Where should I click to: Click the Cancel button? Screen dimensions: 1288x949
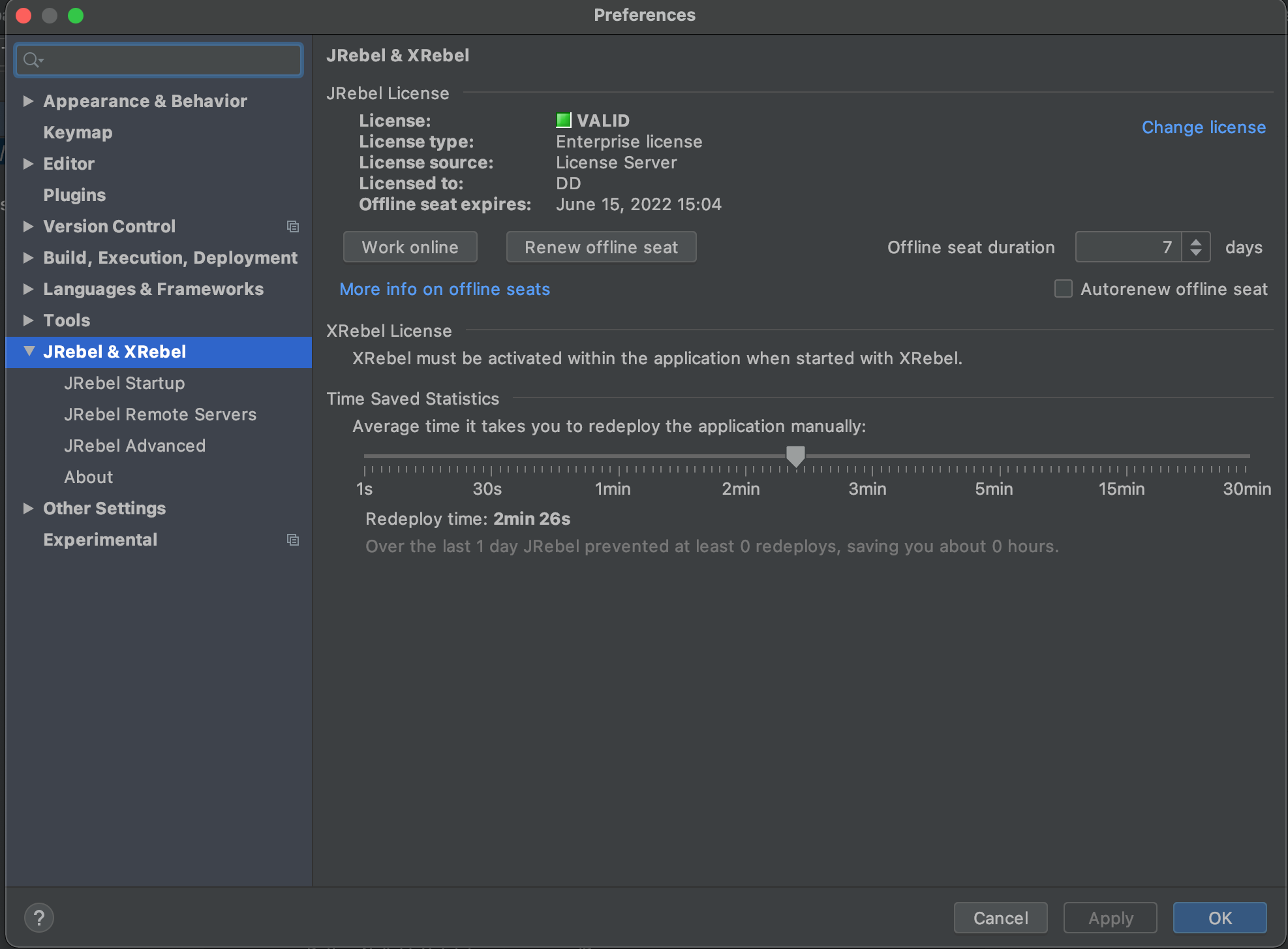[x=1001, y=918]
